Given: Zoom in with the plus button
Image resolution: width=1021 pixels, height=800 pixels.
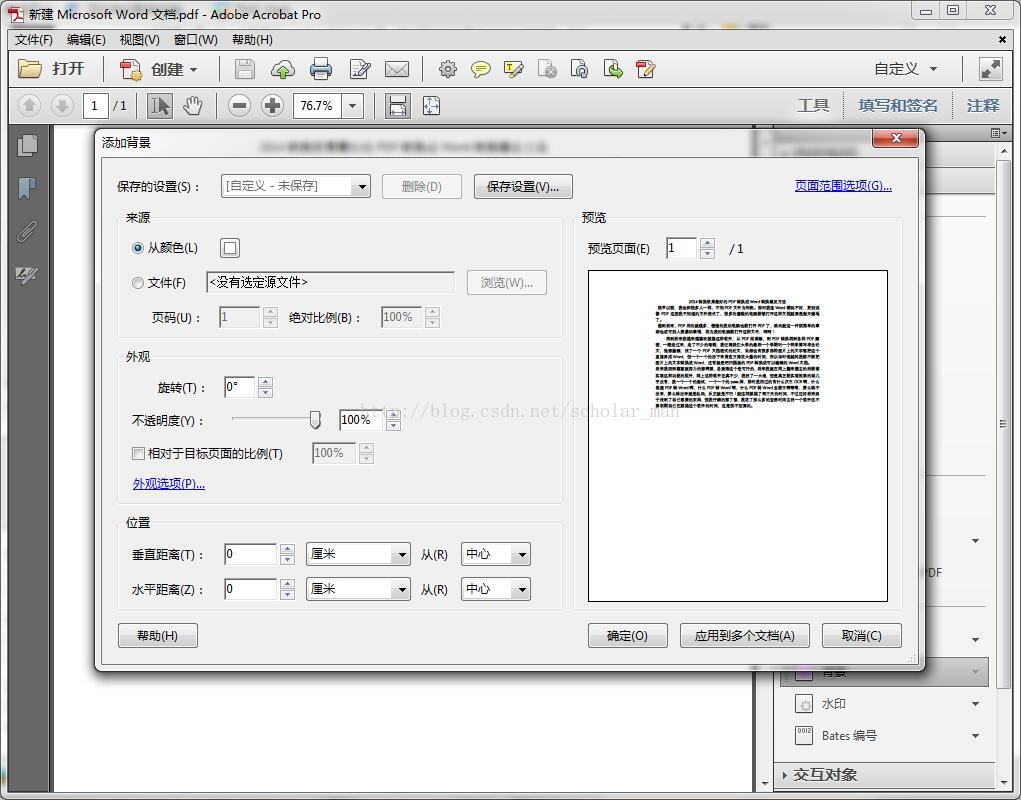Looking at the screenshot, I should tap(272, 105).
